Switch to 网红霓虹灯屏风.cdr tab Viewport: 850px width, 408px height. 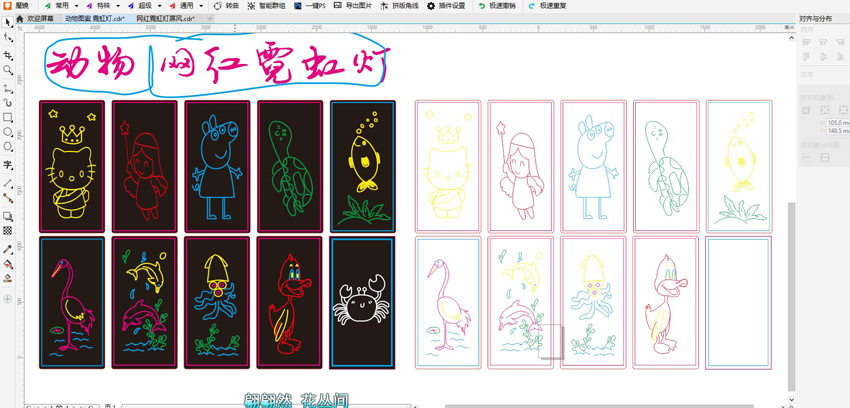click(165, 18)
